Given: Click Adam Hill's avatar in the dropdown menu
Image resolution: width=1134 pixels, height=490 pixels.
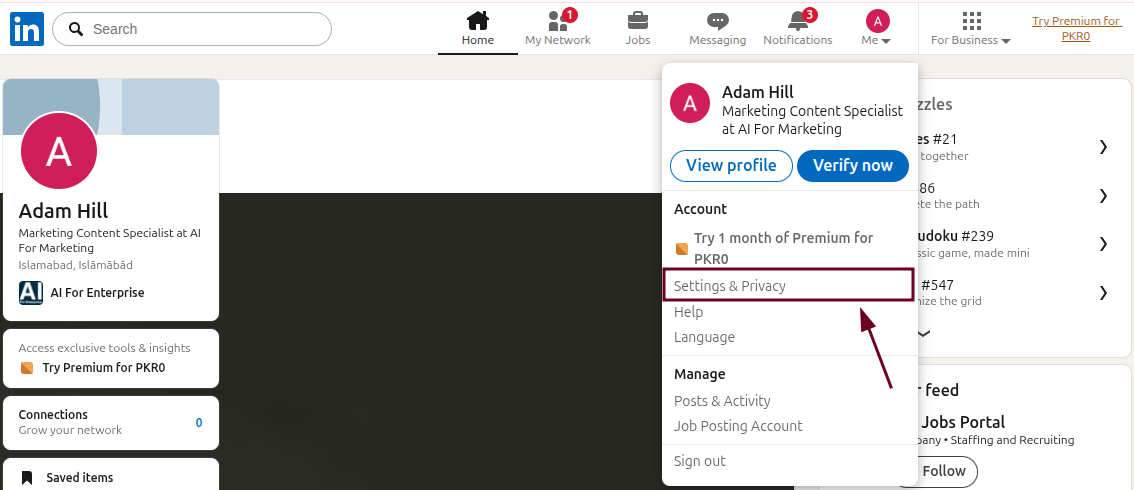Looking at the screenshot, I should coord(690,103).
